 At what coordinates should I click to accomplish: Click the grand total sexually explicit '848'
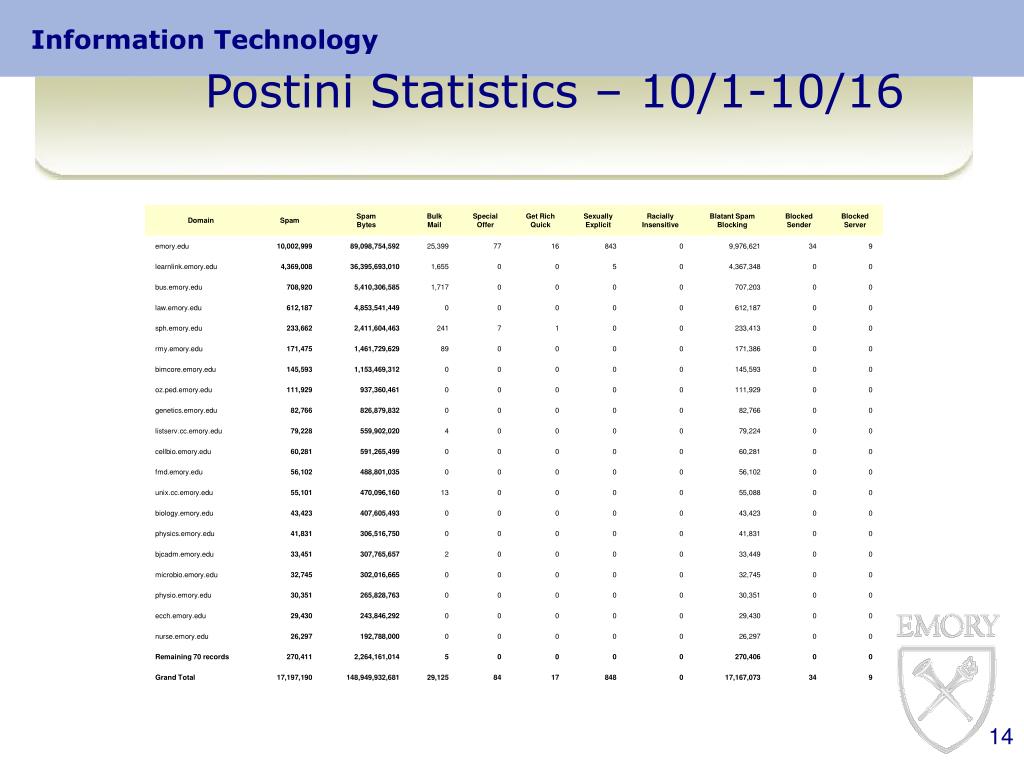(611, 678)
